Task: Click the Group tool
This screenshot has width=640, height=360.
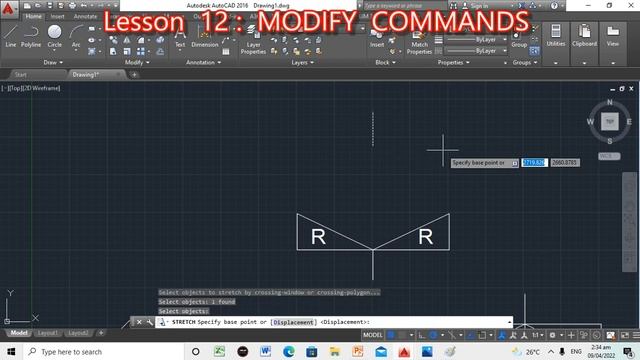Action: [519, 39]
